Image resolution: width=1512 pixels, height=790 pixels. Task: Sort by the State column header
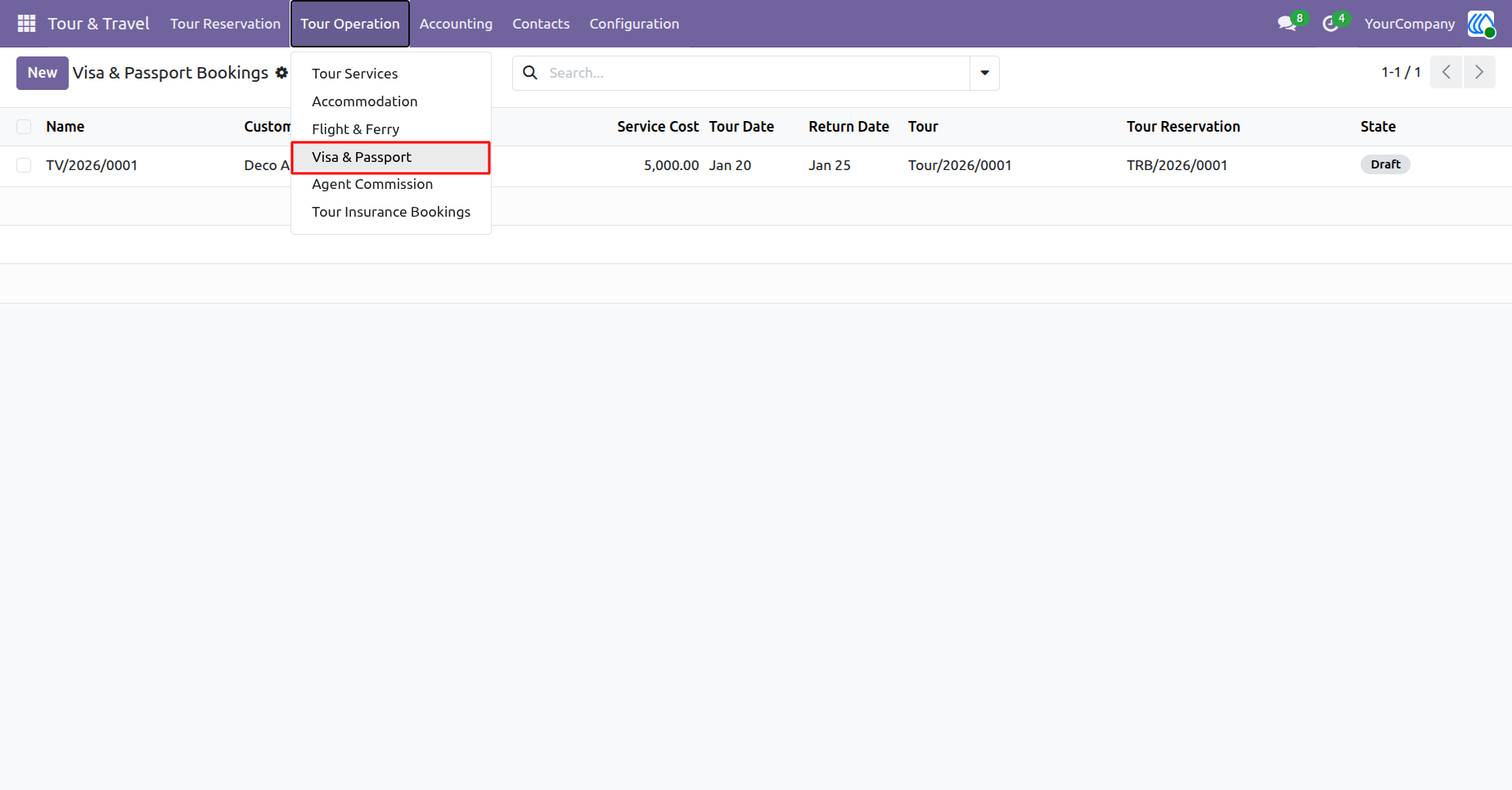click(1378, 127)
